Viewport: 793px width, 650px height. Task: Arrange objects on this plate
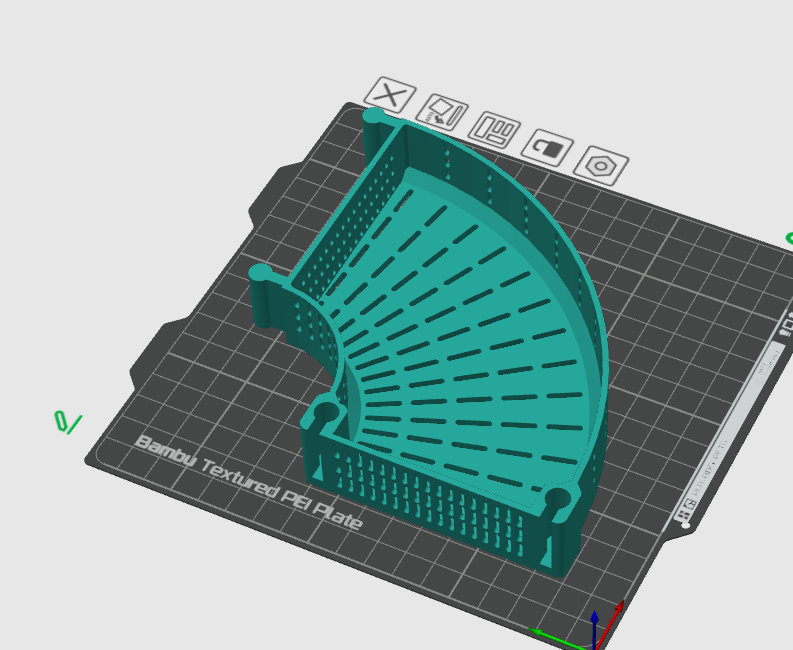click(494, 130)
